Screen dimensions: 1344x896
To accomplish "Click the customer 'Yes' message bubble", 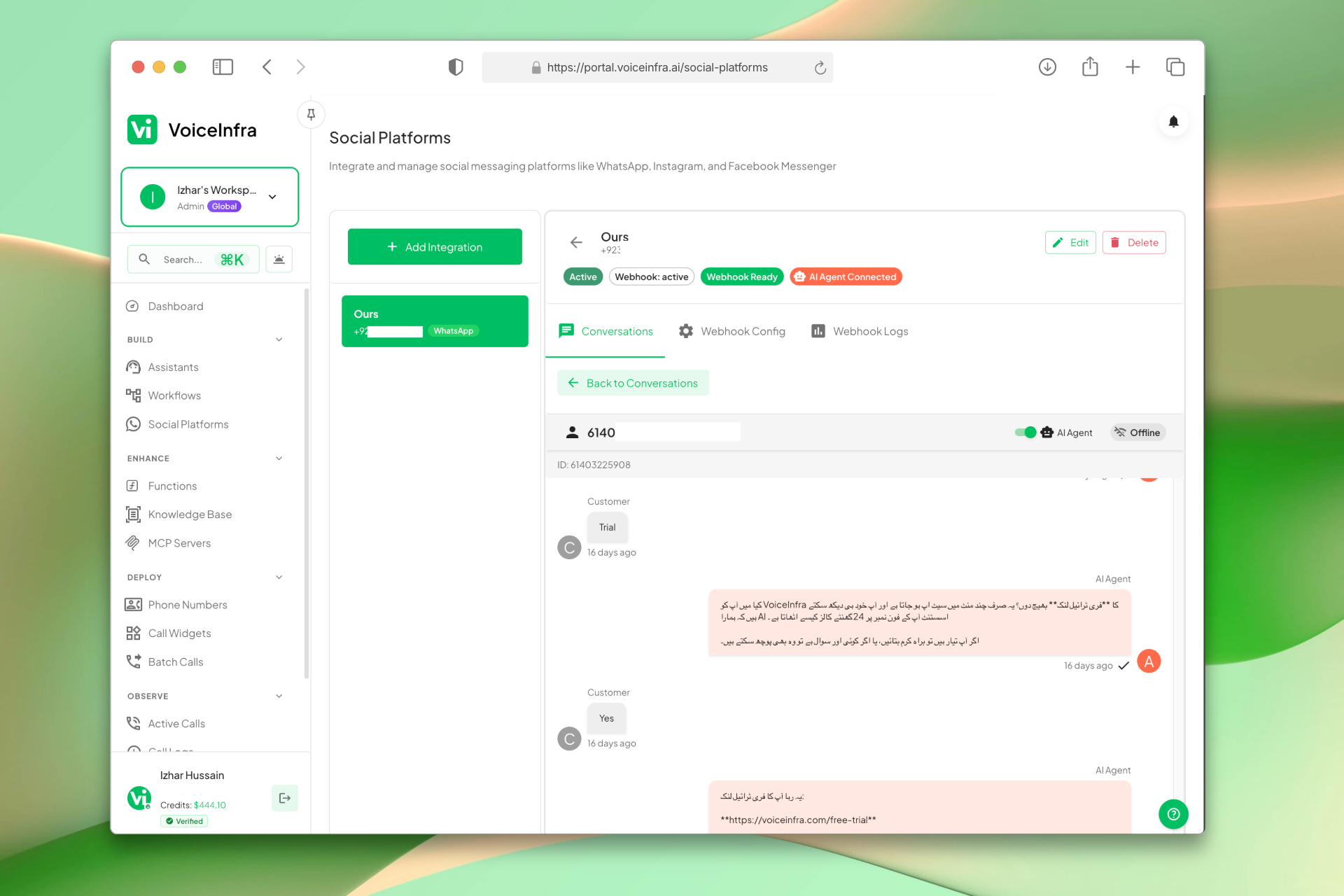I will (x=606, y=719).
